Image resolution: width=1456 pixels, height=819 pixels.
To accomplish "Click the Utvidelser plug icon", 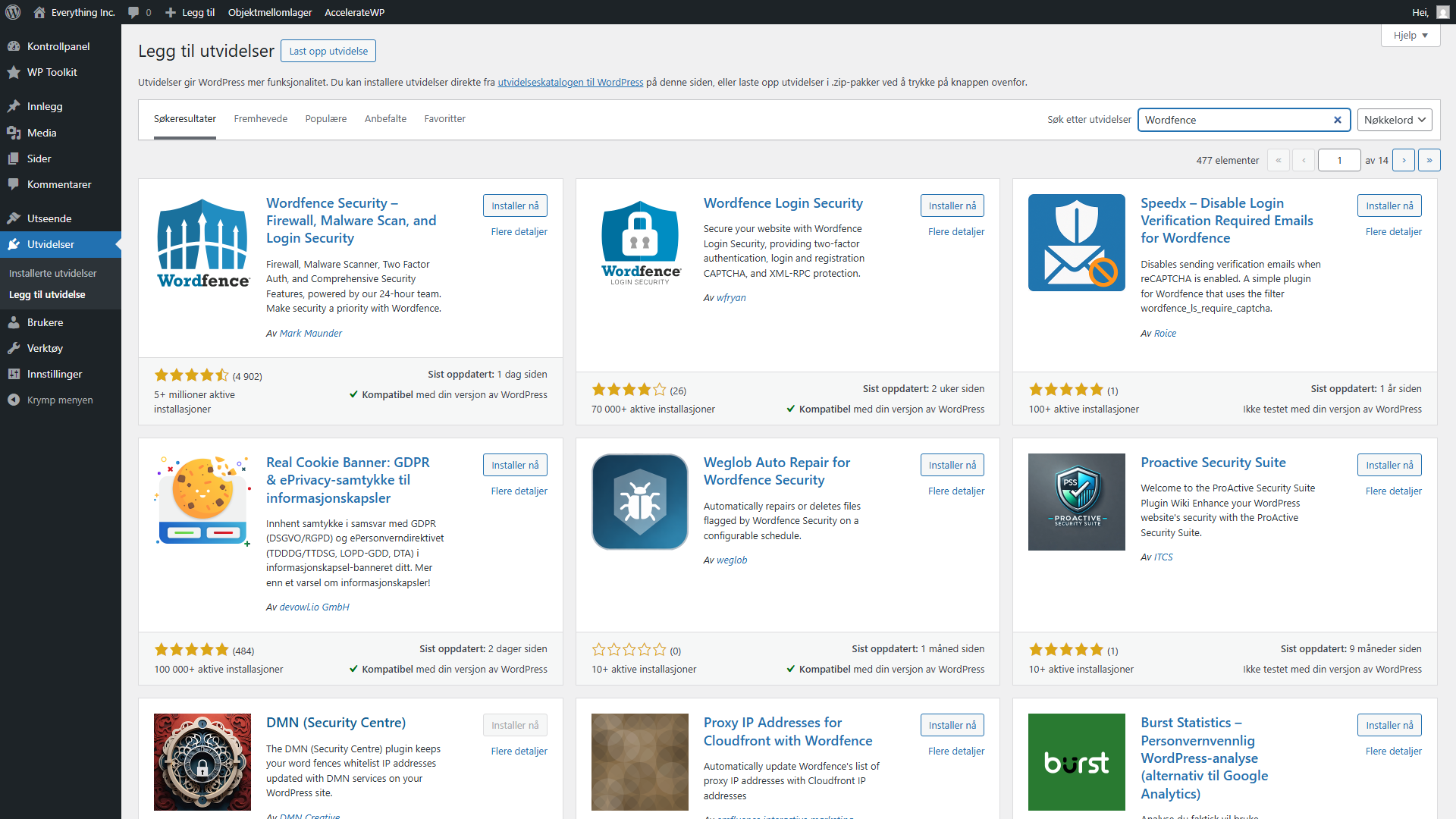I will tap(14, 244).
